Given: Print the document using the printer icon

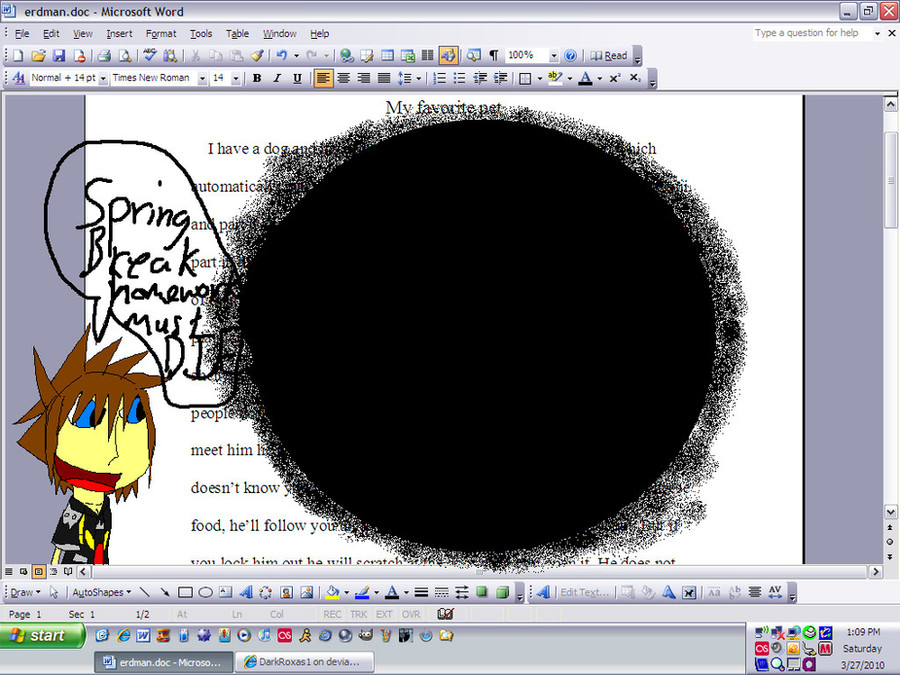Looking at the screenshot, I should 104,56.
